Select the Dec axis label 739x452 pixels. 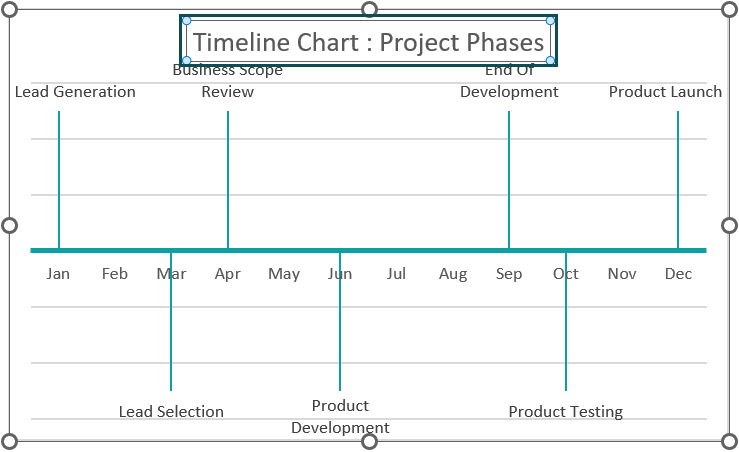click(678, 274)
